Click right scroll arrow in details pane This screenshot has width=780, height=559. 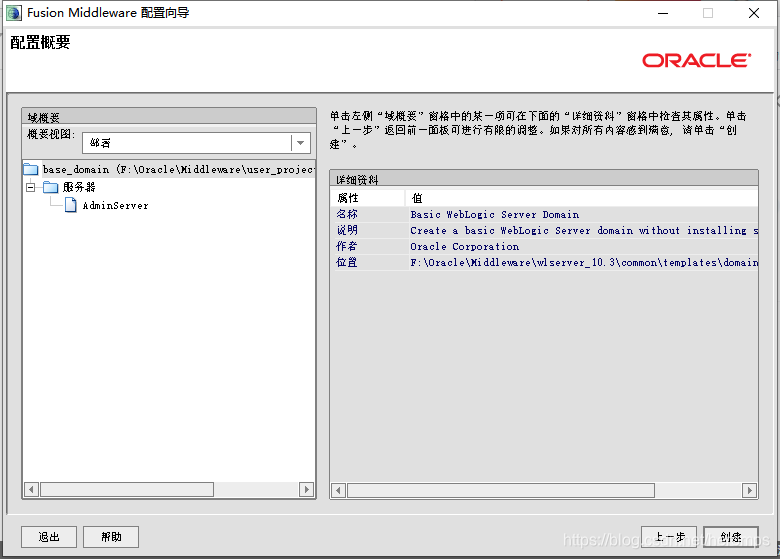tap(749, 491)
